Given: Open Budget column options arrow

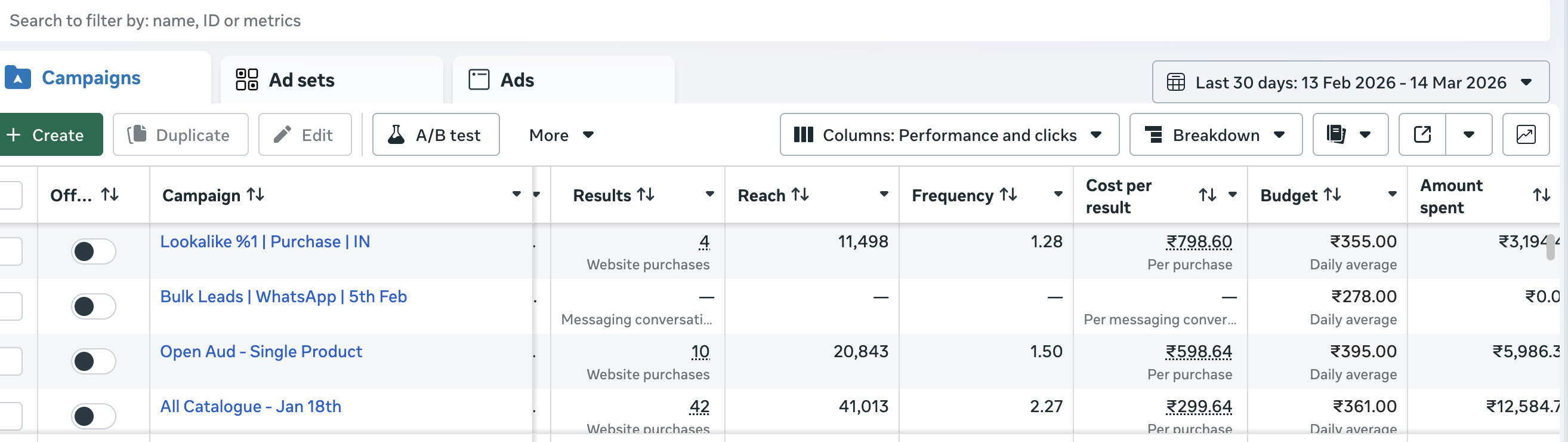Looking at the screenshot, I should (x=1391, y=194).
